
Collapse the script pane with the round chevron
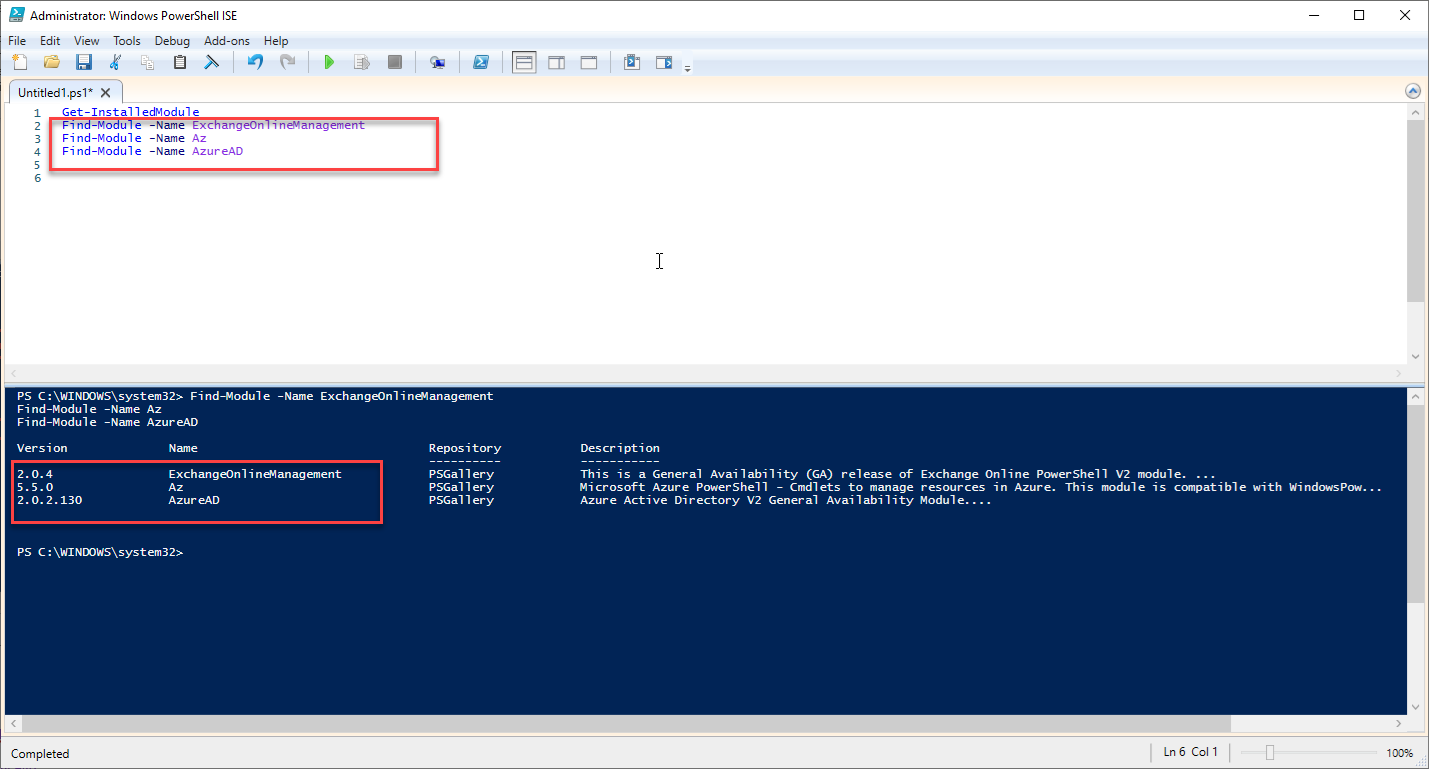[x=1413, y=91]
